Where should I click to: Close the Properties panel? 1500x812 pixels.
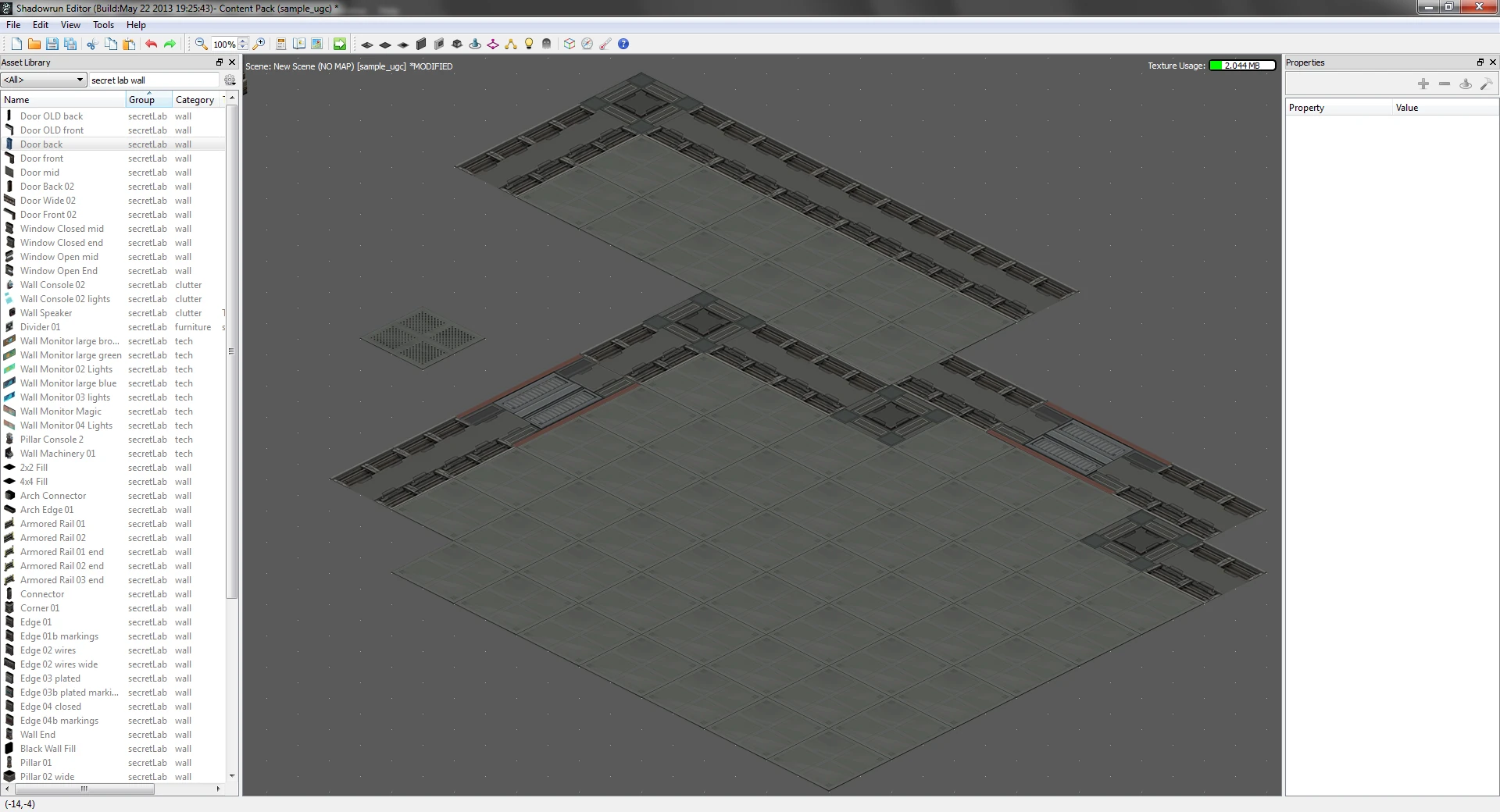click(1493, 62)
